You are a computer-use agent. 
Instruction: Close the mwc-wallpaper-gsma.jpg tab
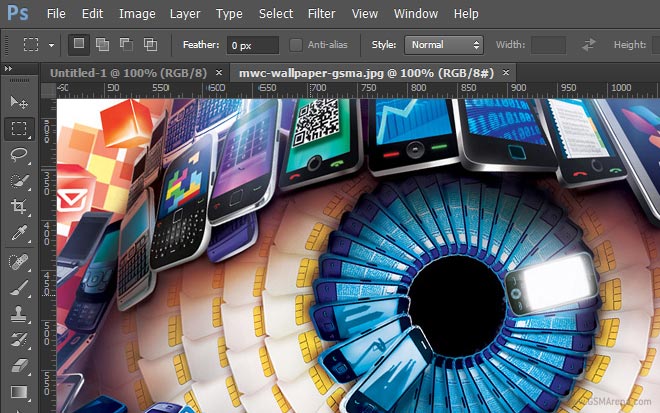[x=506, y=72]
